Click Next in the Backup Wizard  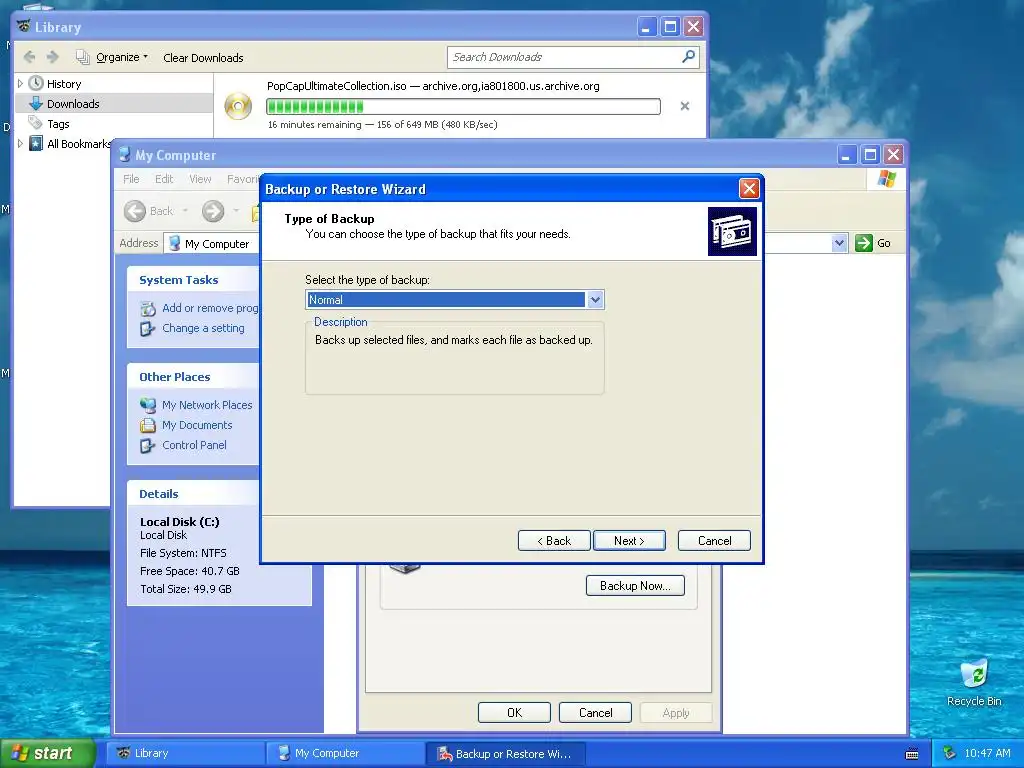point(630,541)
